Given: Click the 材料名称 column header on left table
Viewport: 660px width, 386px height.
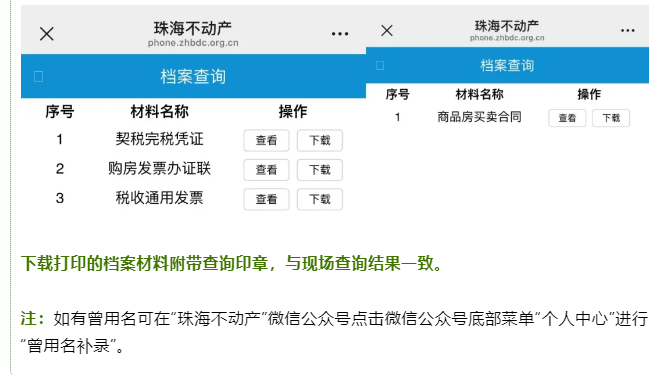Looking at the screenshot, I should tap(160, 112).
